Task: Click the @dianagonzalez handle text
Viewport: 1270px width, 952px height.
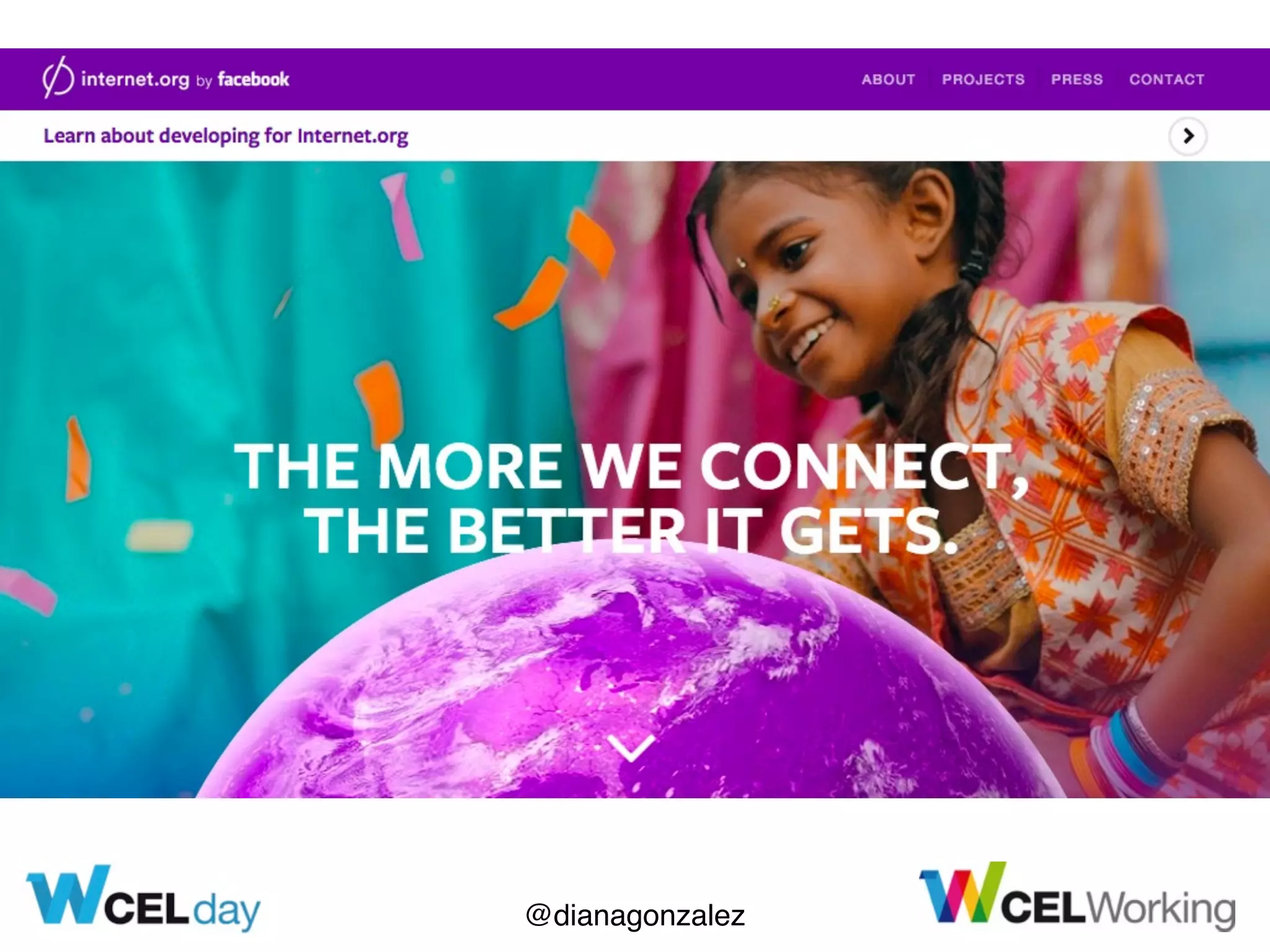Action: click(635, 915)
